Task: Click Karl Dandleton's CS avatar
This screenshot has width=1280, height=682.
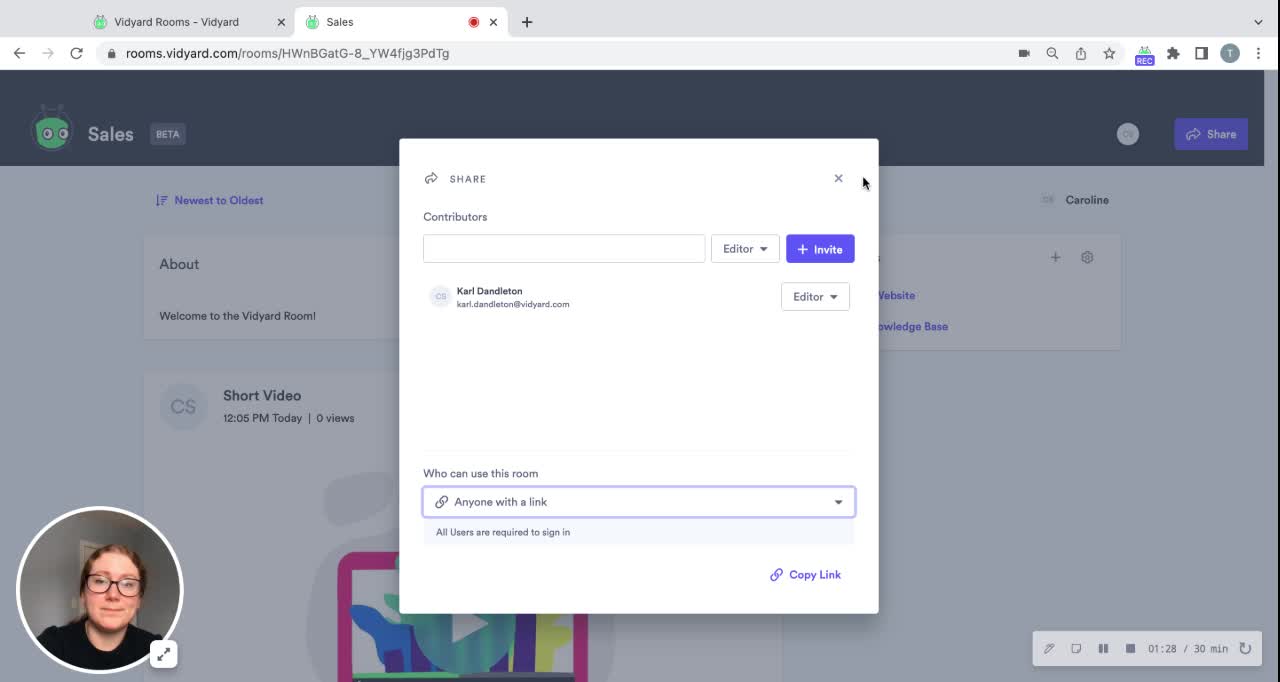Action: [440, 297]
